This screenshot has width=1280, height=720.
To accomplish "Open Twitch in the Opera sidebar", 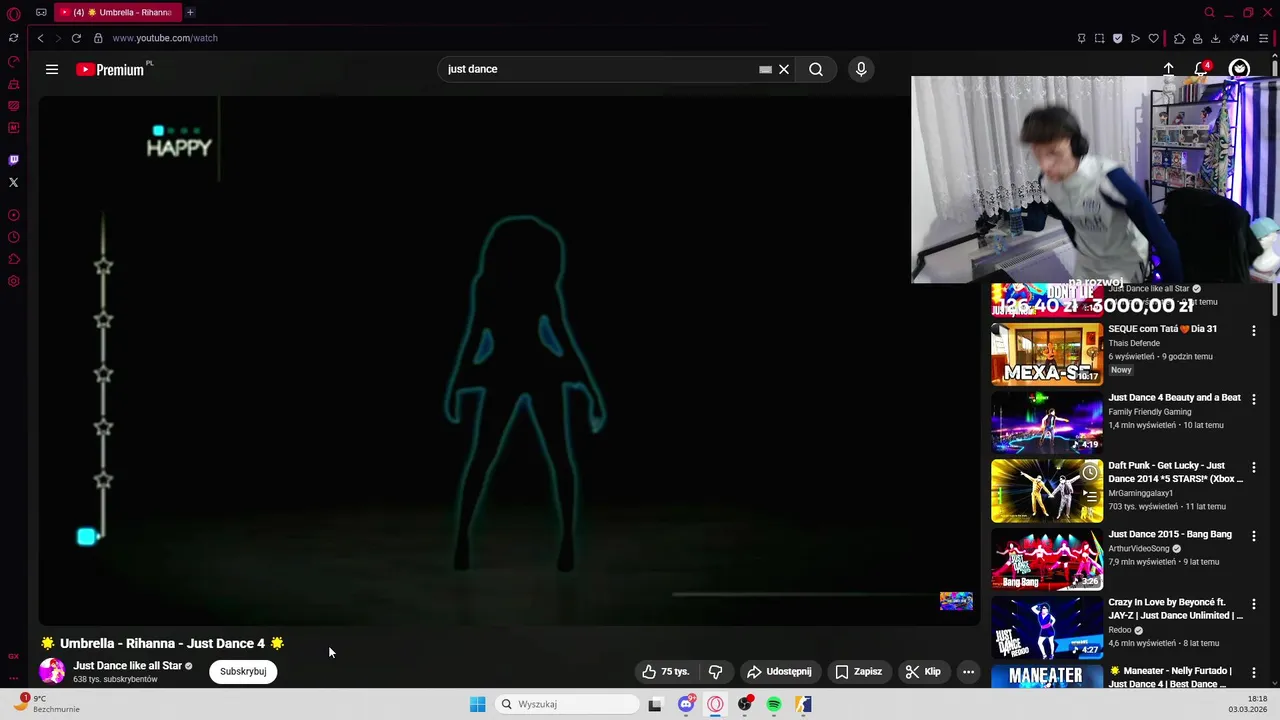I will [13, 160].
